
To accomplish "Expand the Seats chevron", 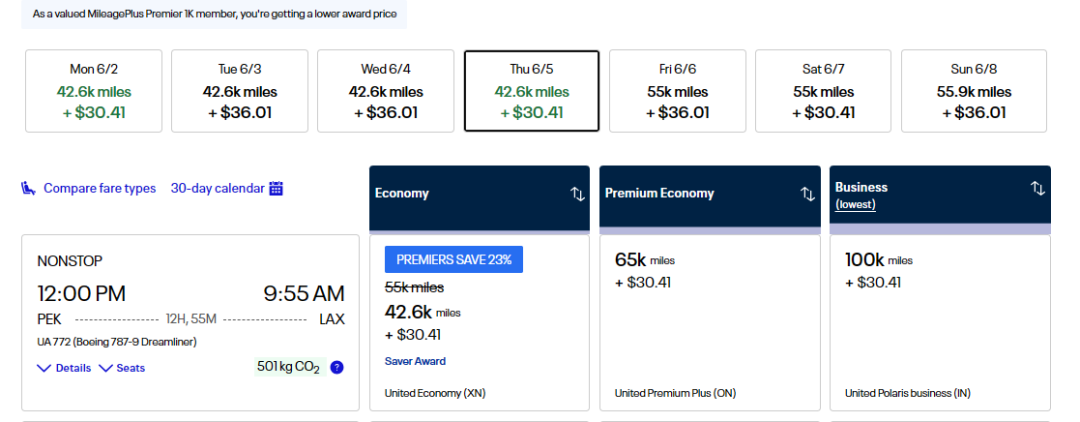I will pyautogui.click(x=105, y=368).
